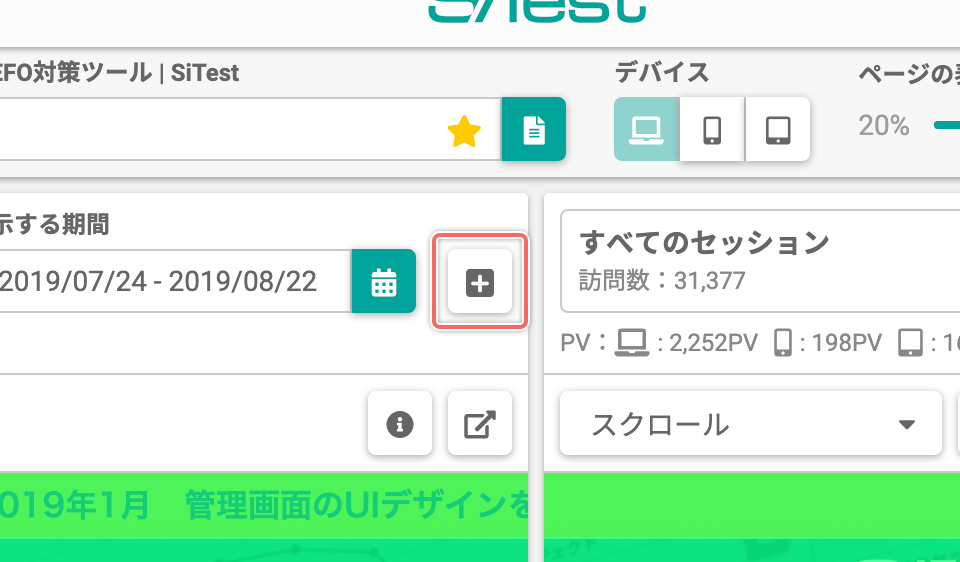Click the 198PV smartphone count
The height and width of the screenshot is (562, 960).
point(847,343)
